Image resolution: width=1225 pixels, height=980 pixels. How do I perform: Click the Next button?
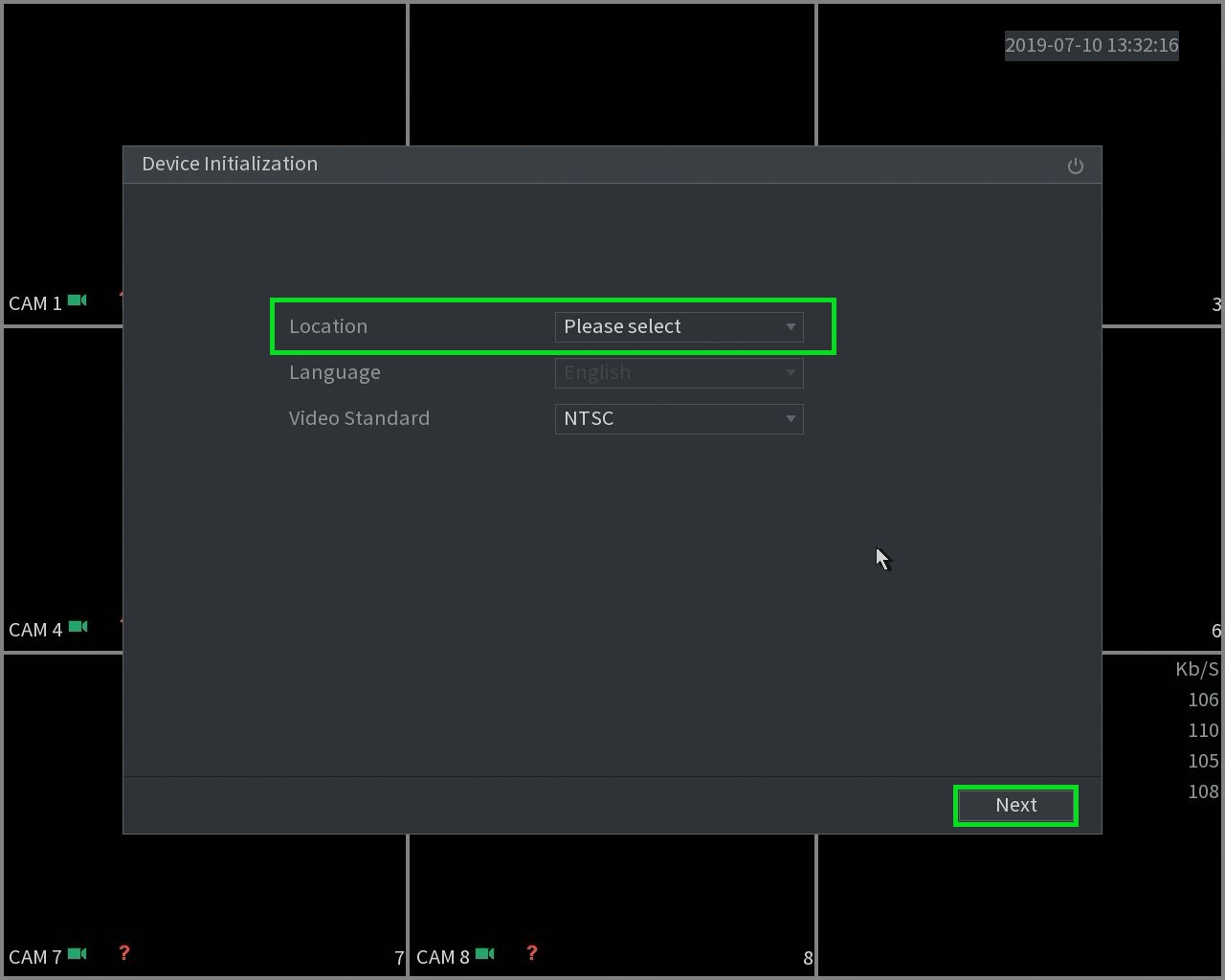coord(1015,805)
